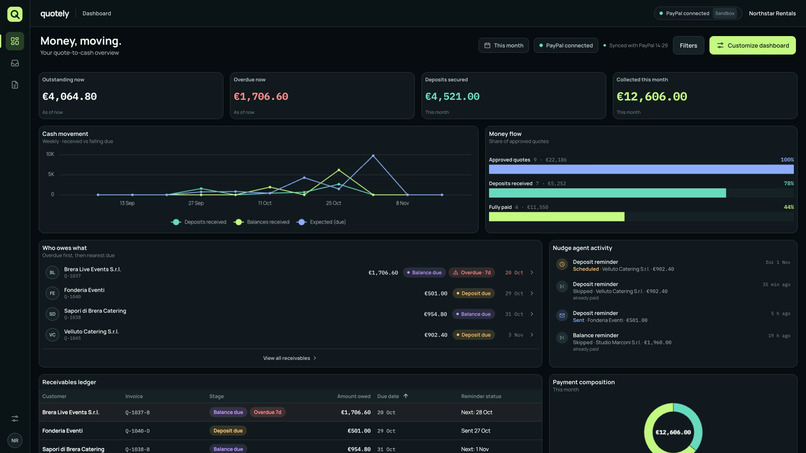The image size is (806, 453).
Task: Click the payment composition donut chart
Action: (x=673, y=429)
